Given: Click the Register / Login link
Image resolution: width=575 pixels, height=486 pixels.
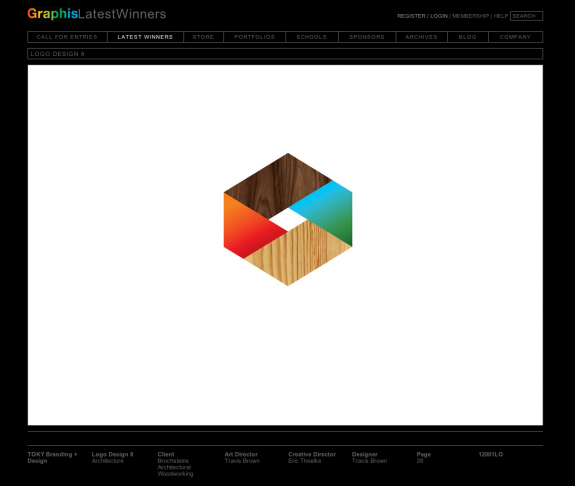Looking at the screenshot, I should [422, 16].
